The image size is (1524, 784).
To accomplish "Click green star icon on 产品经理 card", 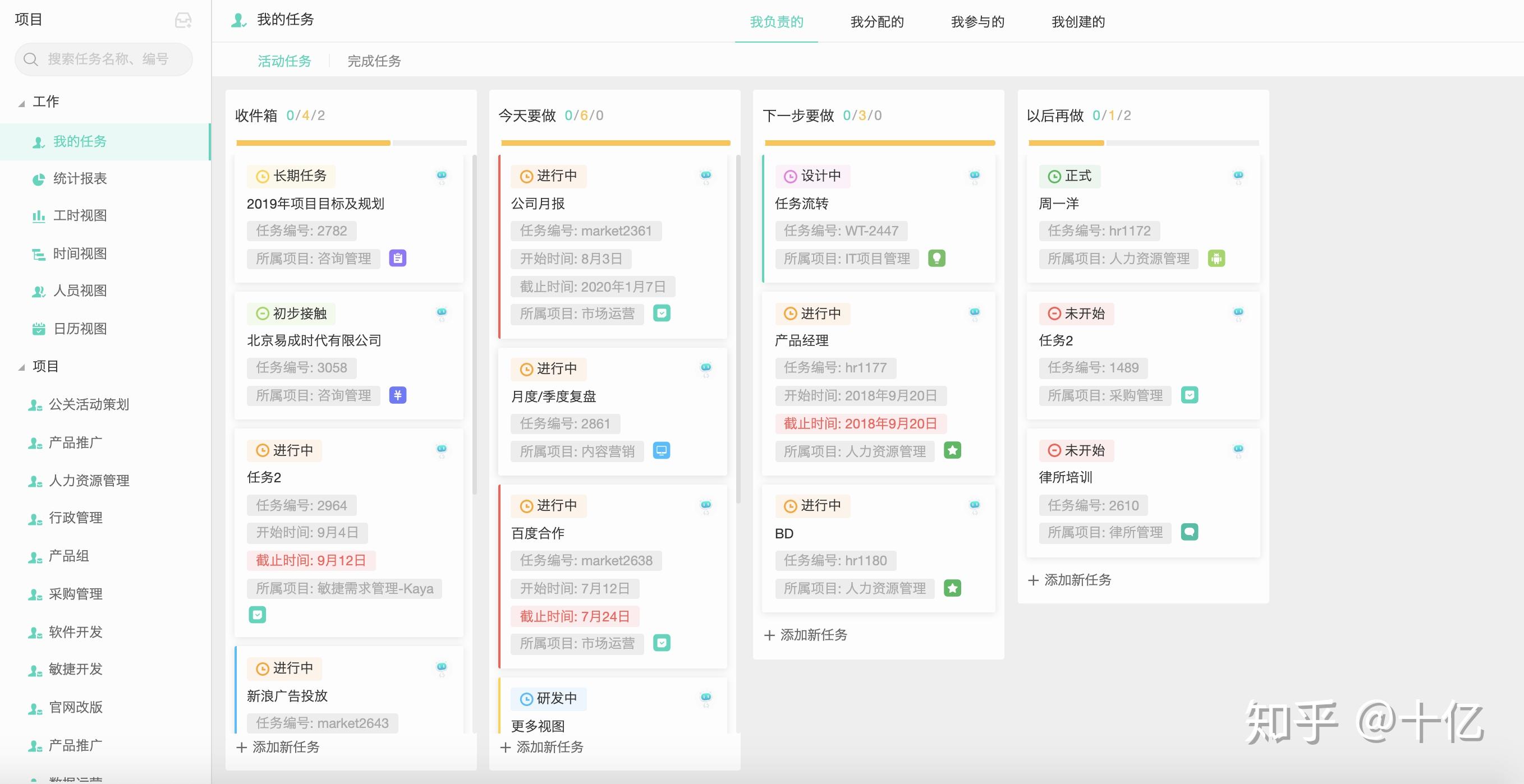I will (953, 450).
